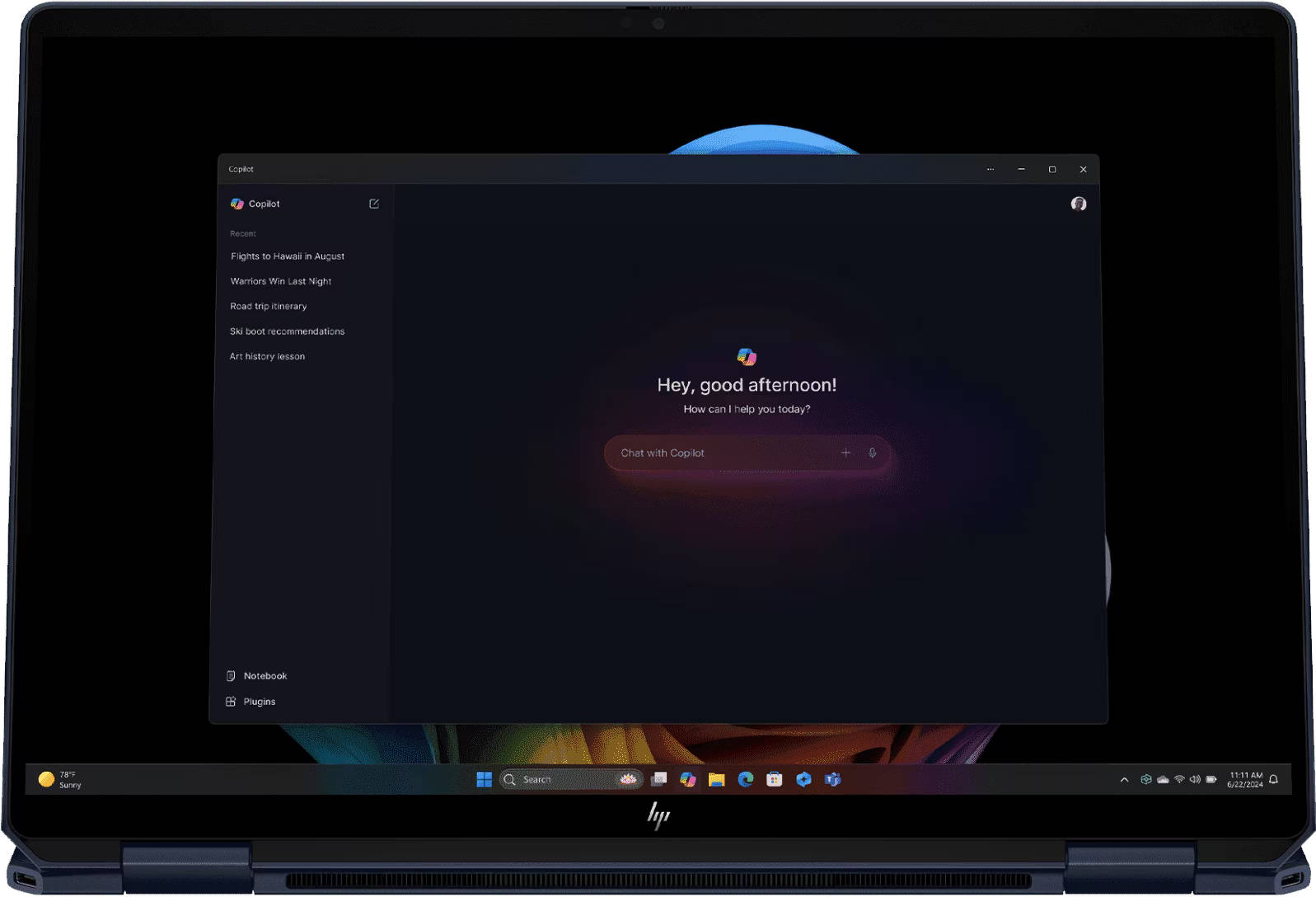Open Microsoft Store from the taskbar
The width and height of the screenshot is (1316, 897).
click(775, 779)
